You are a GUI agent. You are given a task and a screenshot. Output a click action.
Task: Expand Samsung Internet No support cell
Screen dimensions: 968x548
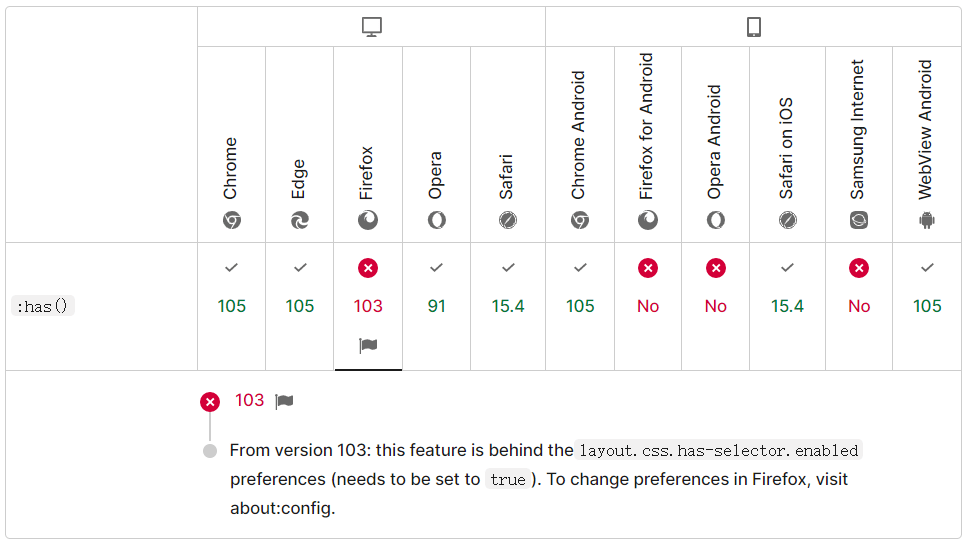click(859, 307)
